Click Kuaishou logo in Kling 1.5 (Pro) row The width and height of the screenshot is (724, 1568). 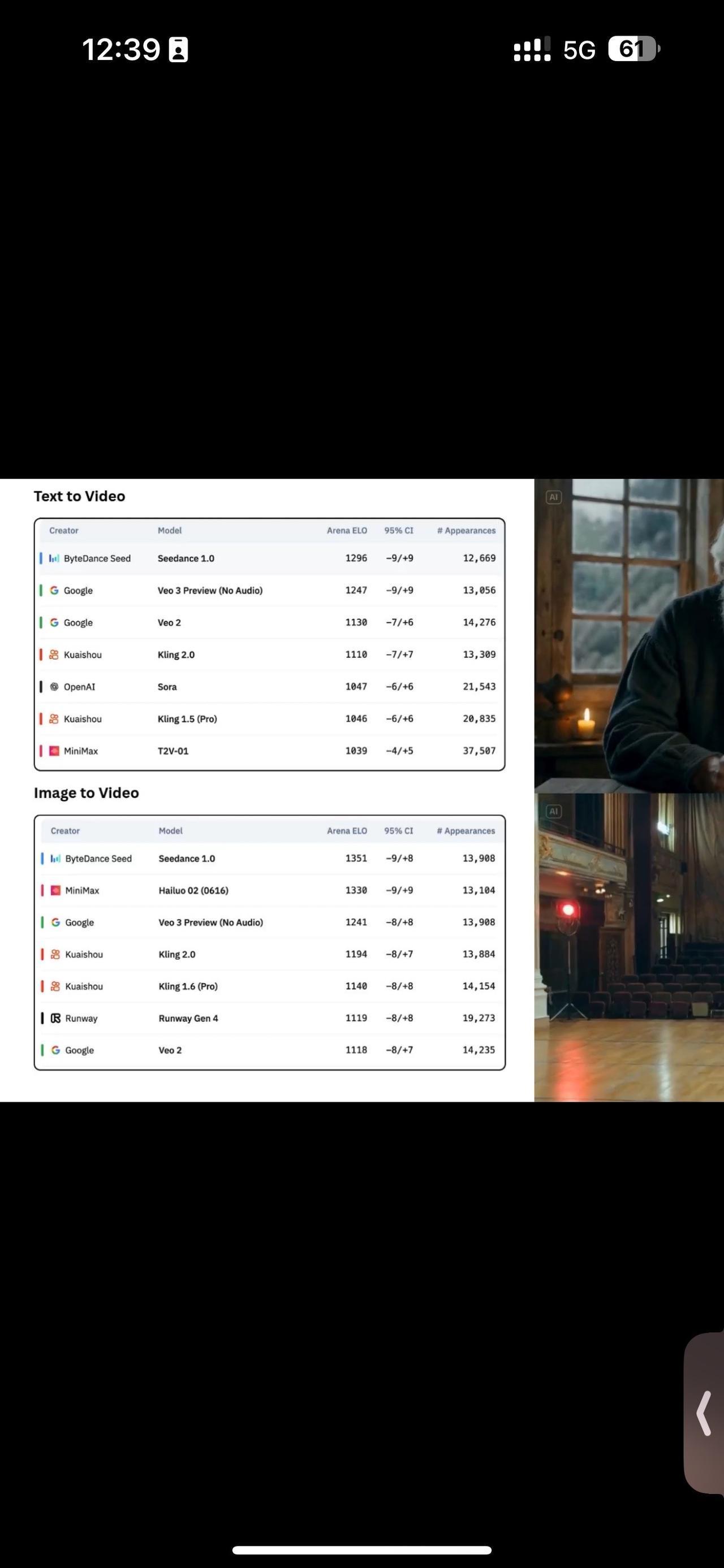(54, 719)
